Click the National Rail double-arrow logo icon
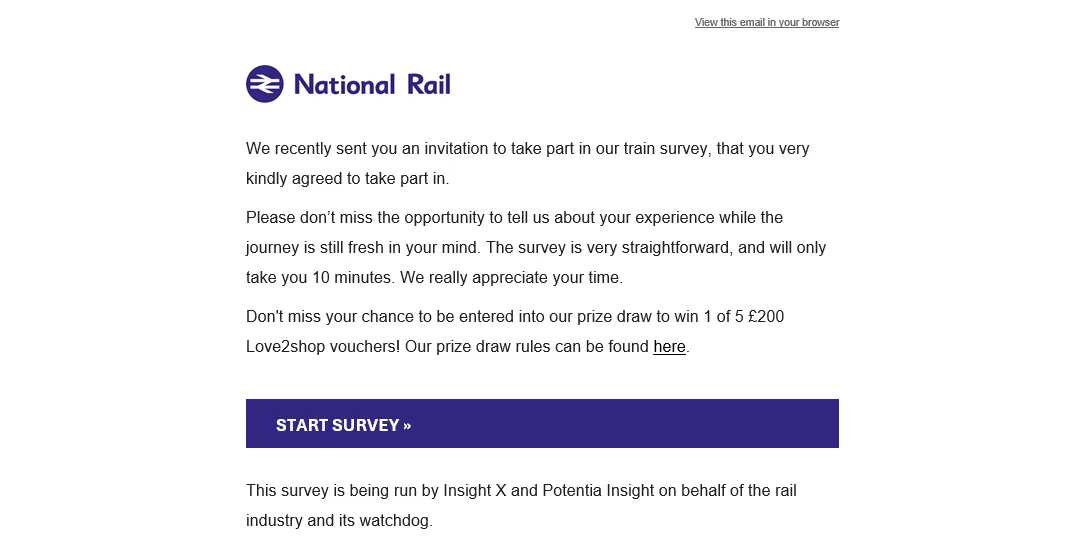Viewport: 1074px width, 551px height. tap(265, 84)
